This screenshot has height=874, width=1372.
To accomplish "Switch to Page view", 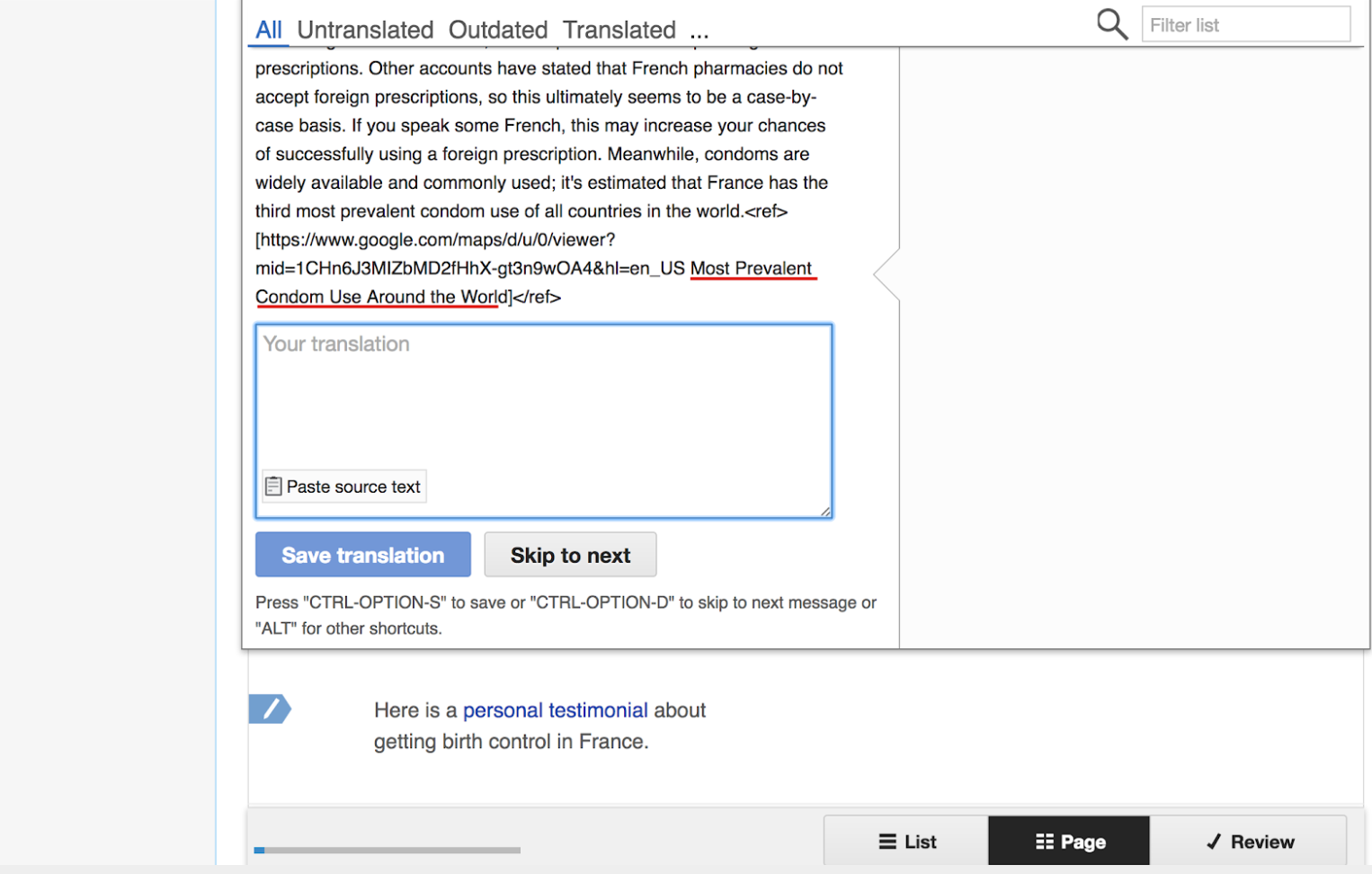I will click(x=1069, y=842).
